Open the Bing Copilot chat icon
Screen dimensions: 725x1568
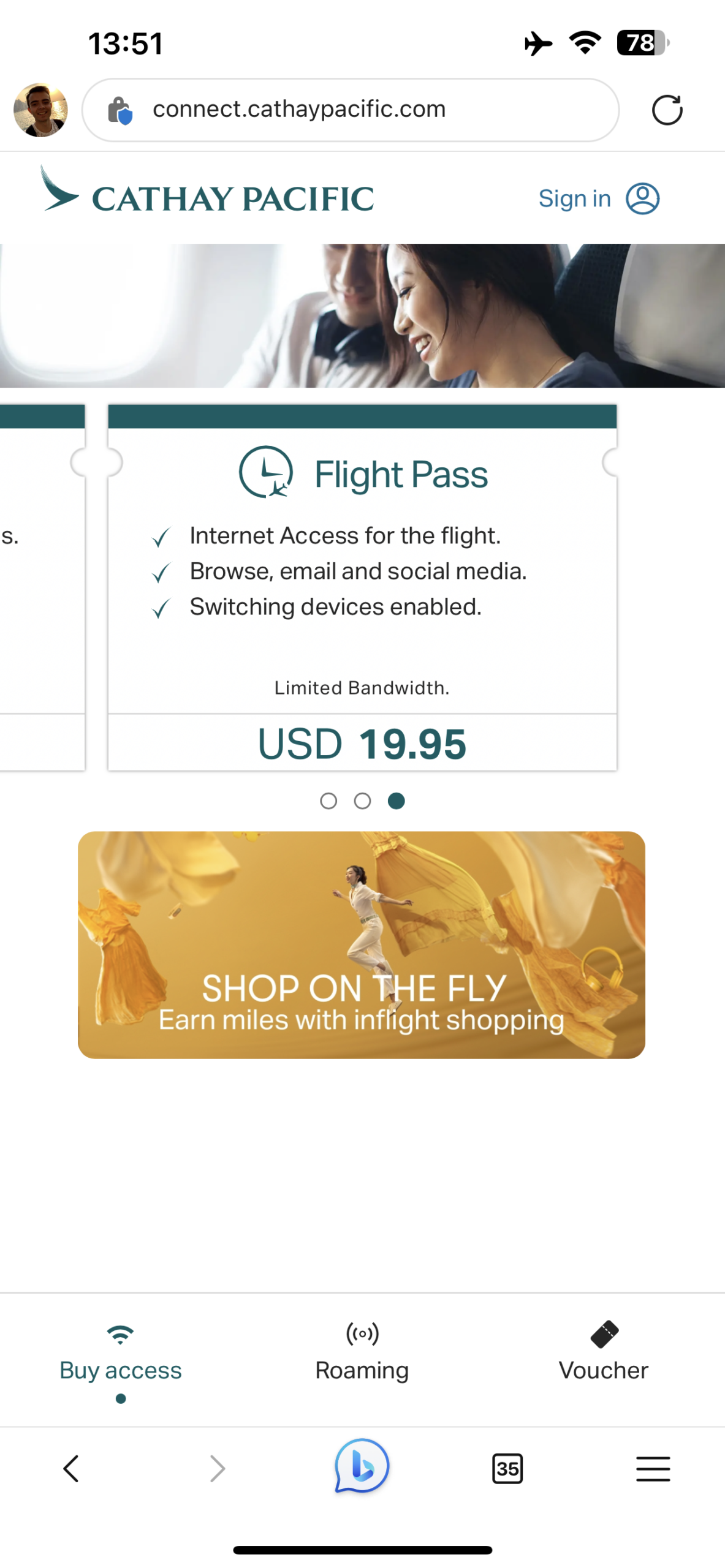(362, 1467)
